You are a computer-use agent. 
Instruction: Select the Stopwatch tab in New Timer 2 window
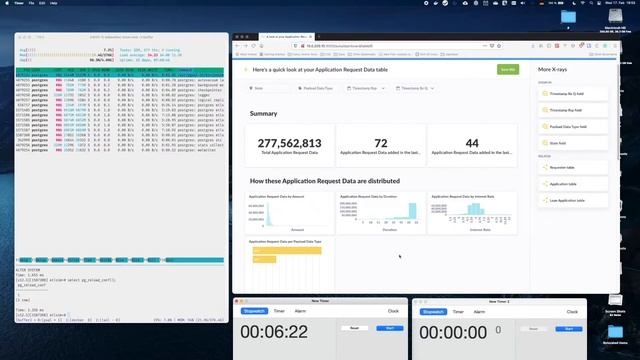[433, 312]
